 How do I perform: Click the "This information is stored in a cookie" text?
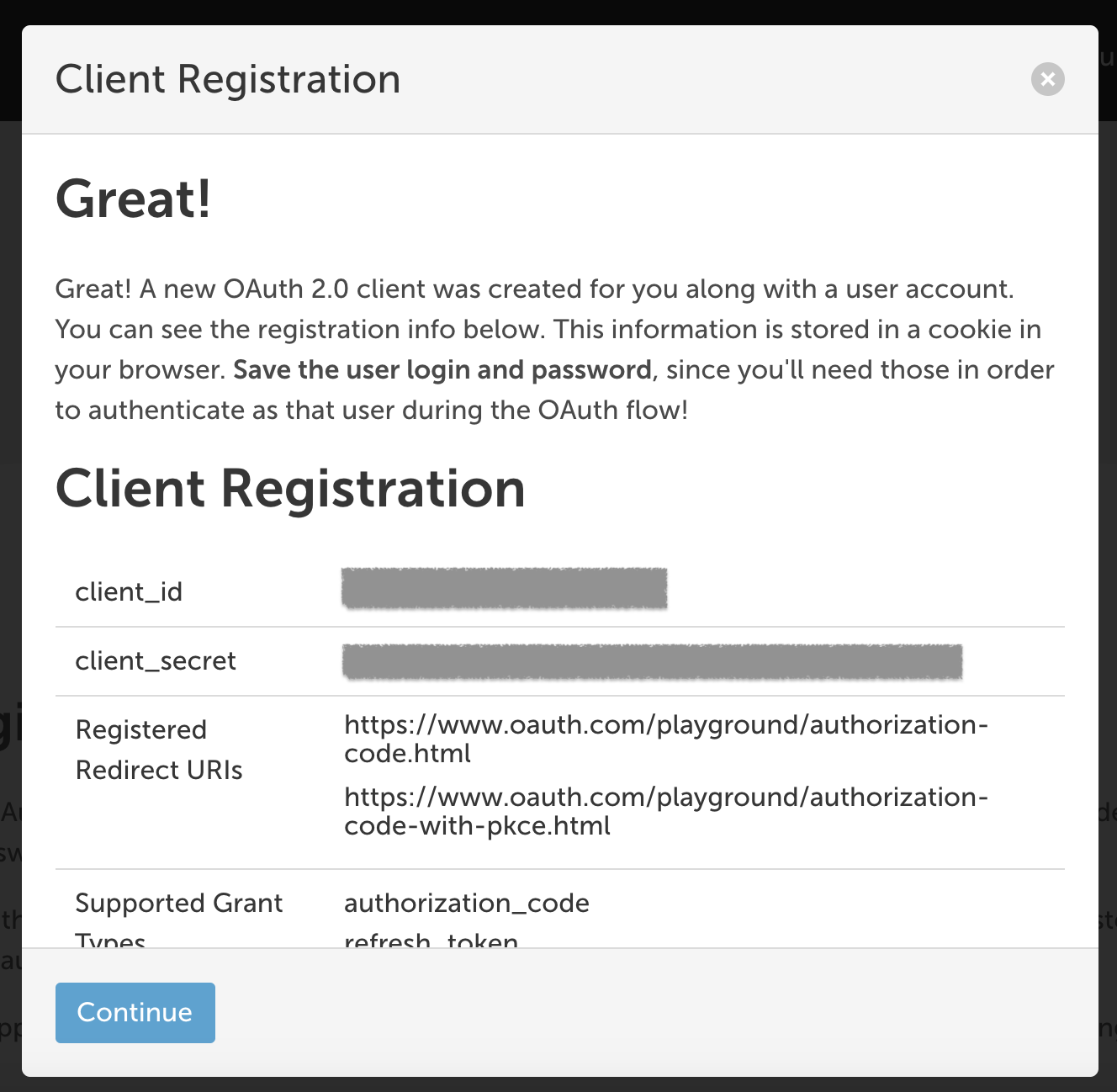click(x=797, y=330)
